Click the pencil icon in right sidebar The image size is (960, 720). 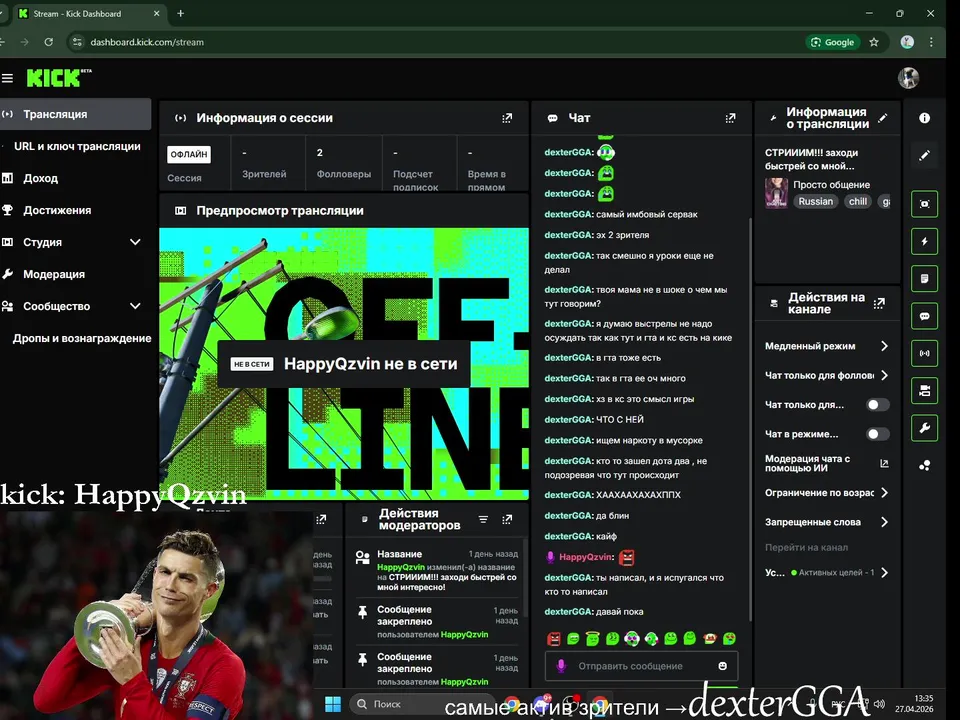924,156
